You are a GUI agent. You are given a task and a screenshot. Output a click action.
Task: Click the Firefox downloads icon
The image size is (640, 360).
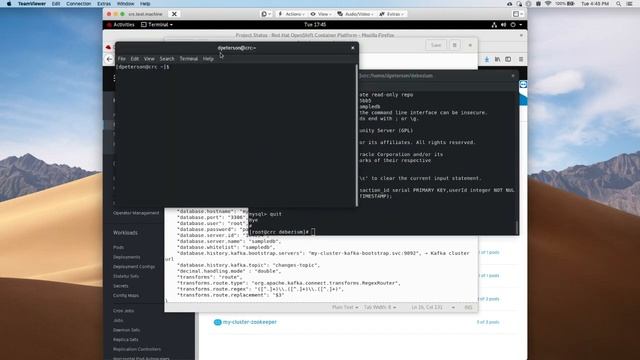click(487, 60)
